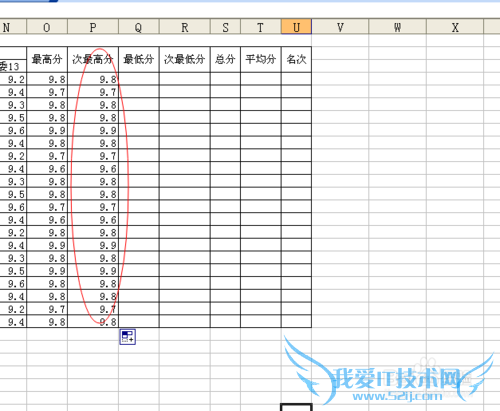The height and width of the screenshot is (411, 500).
Task: Click the 最高分 header cell
Action: (47, 59)
